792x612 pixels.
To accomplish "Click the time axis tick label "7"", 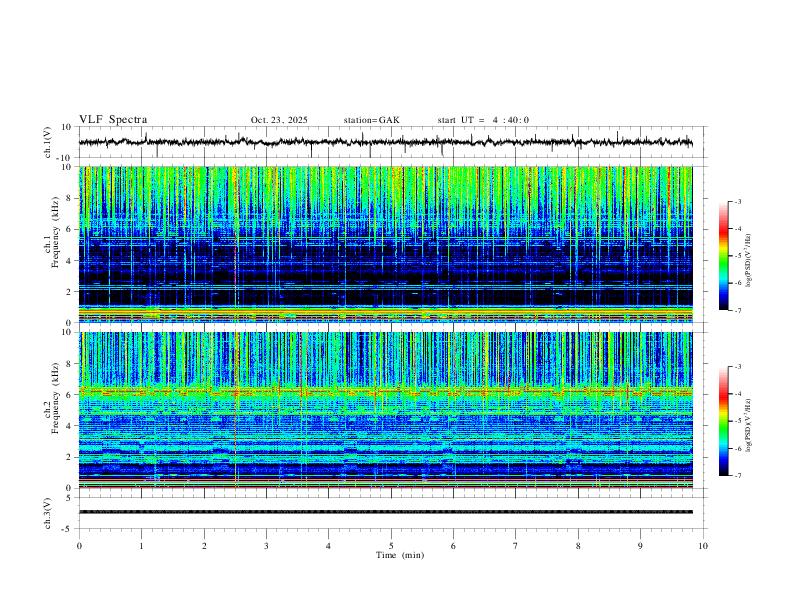I will (x=516, y=546).
